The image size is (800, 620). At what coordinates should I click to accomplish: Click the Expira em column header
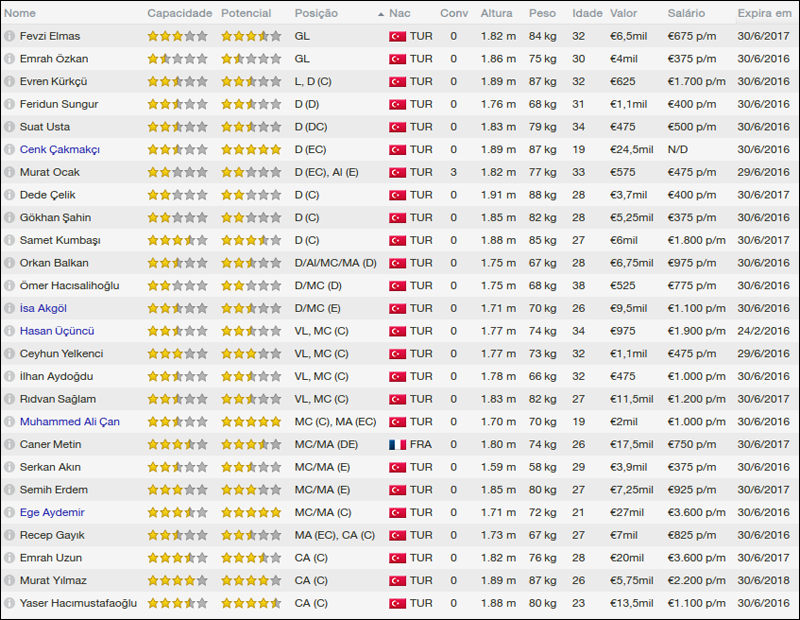(x=765, y=13)
